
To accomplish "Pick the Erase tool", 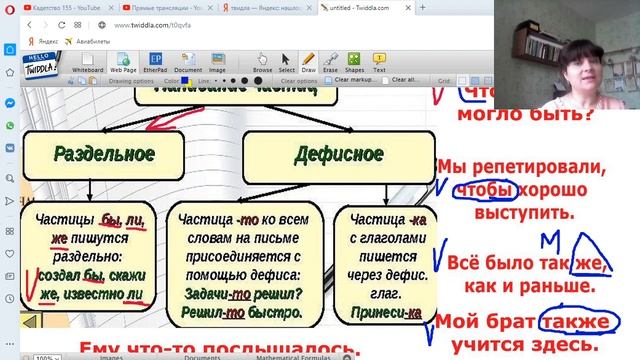I will [x=330, y=62].
